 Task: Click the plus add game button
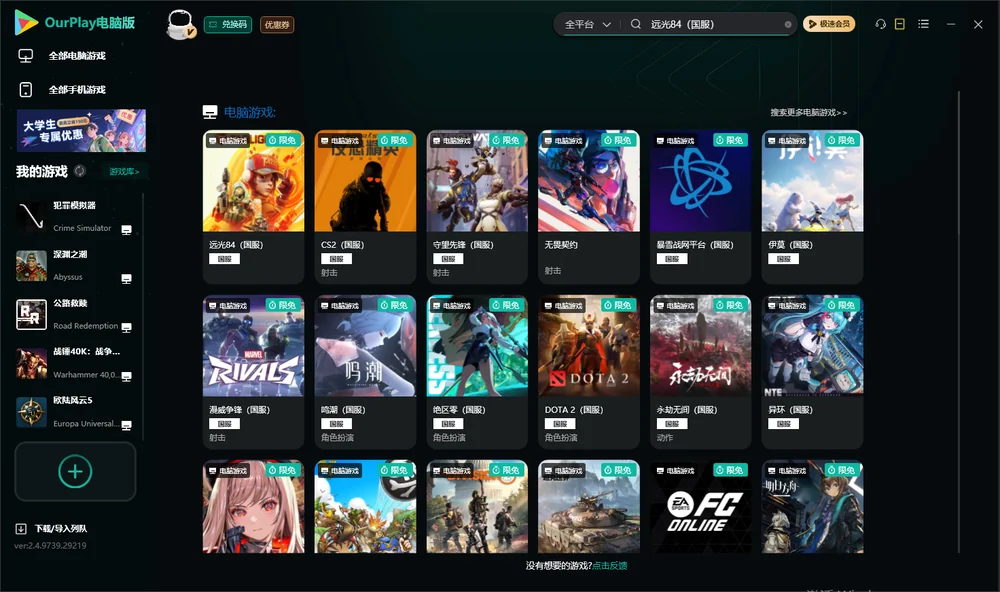(75, 471)
